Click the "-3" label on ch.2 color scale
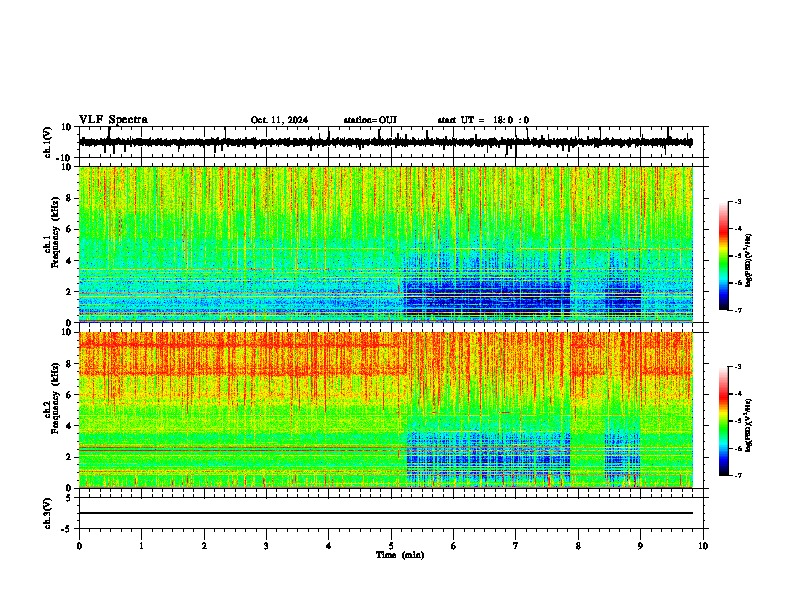This screenshot has height=612, width=792. point(737,367)
